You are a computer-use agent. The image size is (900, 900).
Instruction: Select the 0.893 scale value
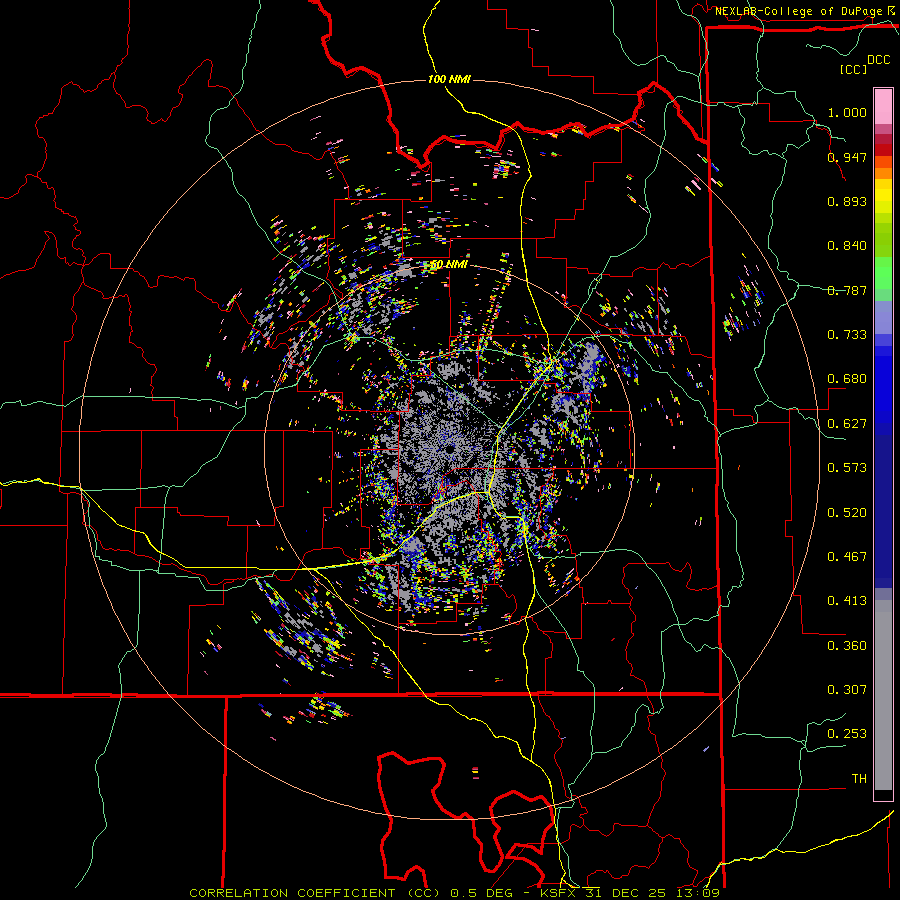point(847,201)
